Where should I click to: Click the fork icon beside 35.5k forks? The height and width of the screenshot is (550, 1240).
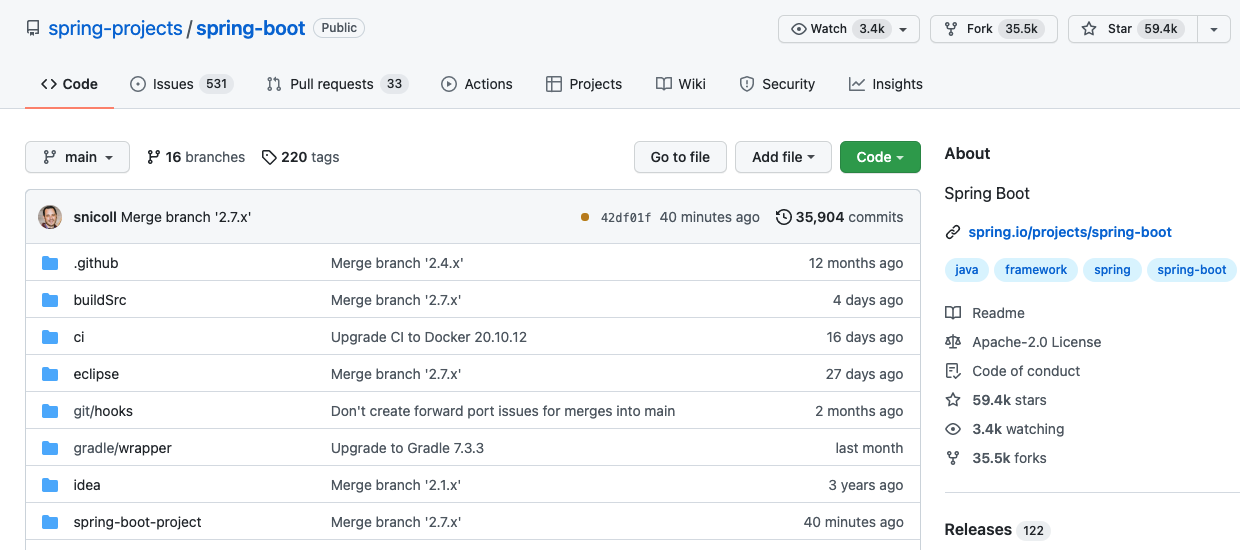coord(953,458)
